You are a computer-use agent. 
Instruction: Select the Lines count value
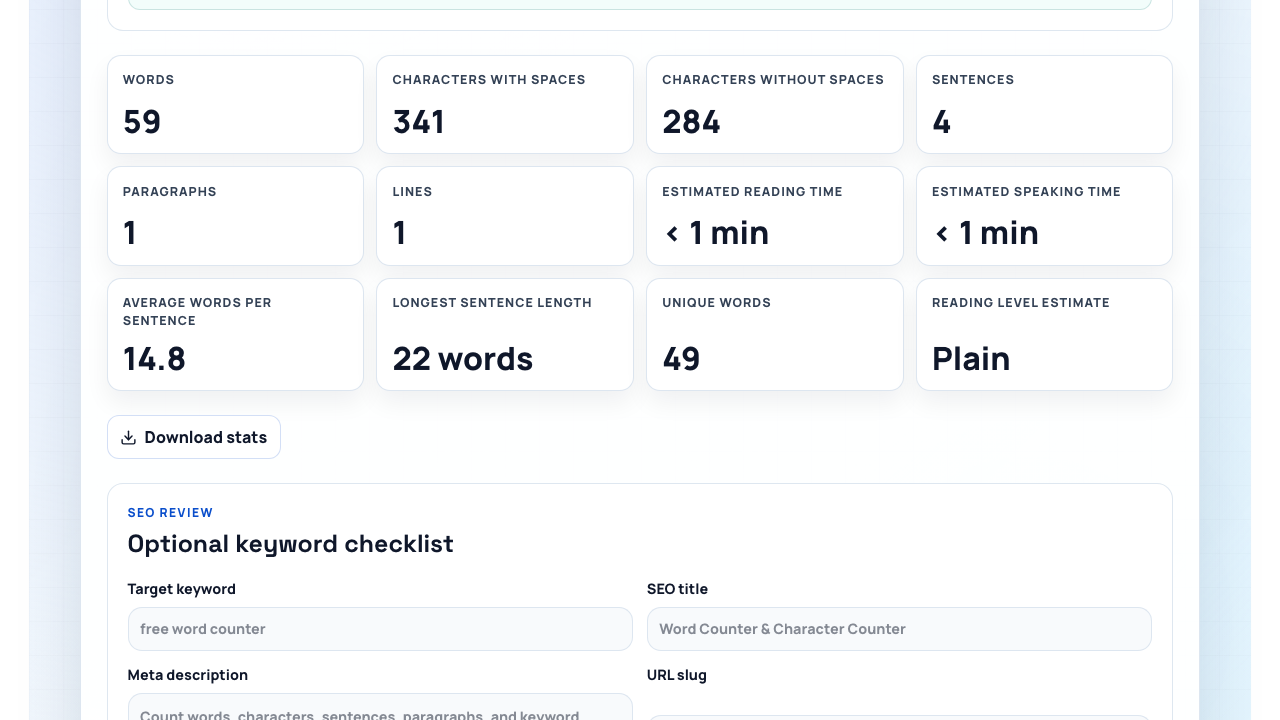pyautogui.click(x=399, y=233)
